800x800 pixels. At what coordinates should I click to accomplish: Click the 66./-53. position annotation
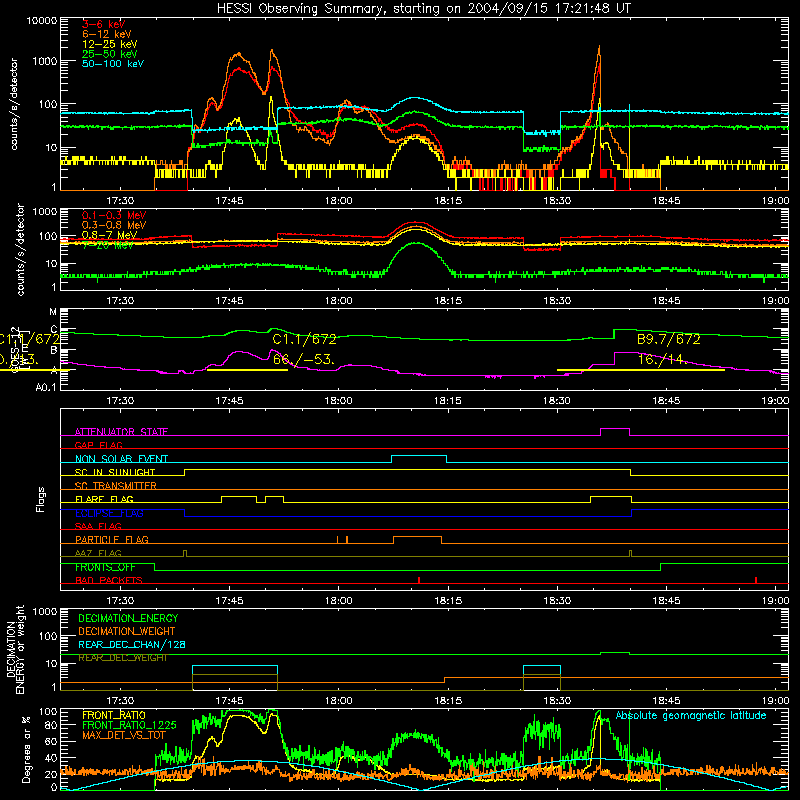click(x=304, y=360)
